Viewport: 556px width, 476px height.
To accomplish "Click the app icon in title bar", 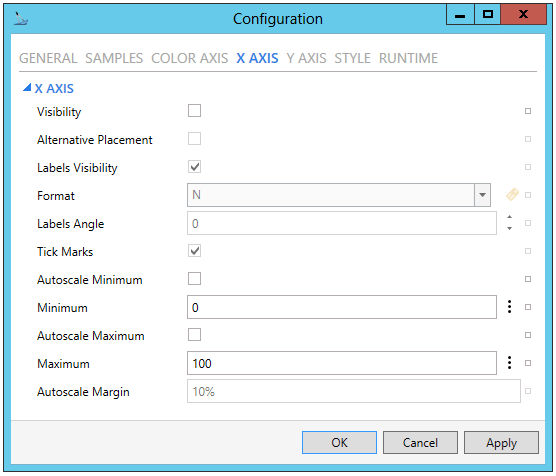I will click(x=21, y=19).
